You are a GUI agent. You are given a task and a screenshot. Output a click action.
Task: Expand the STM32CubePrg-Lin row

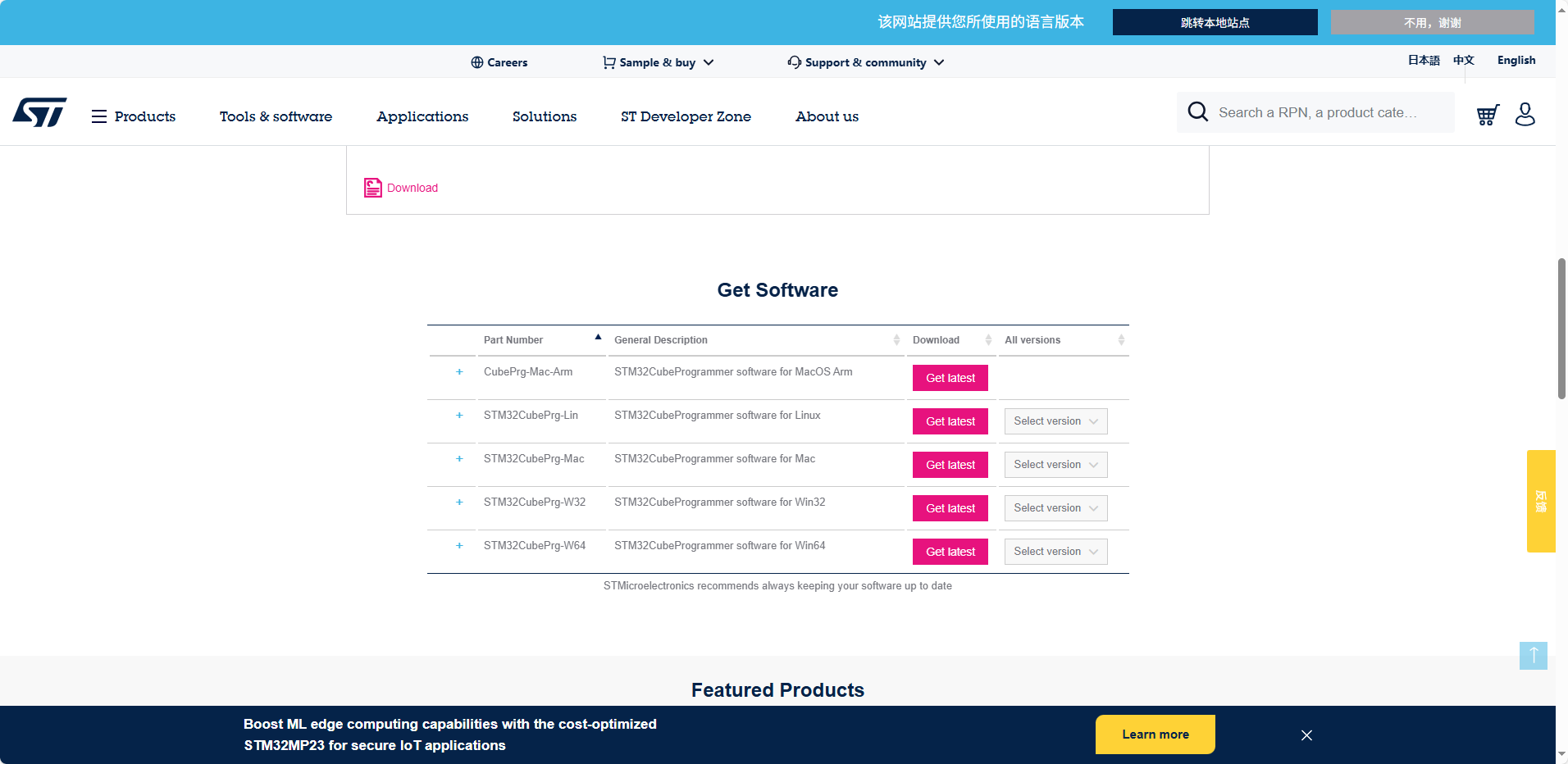(459, 416)
